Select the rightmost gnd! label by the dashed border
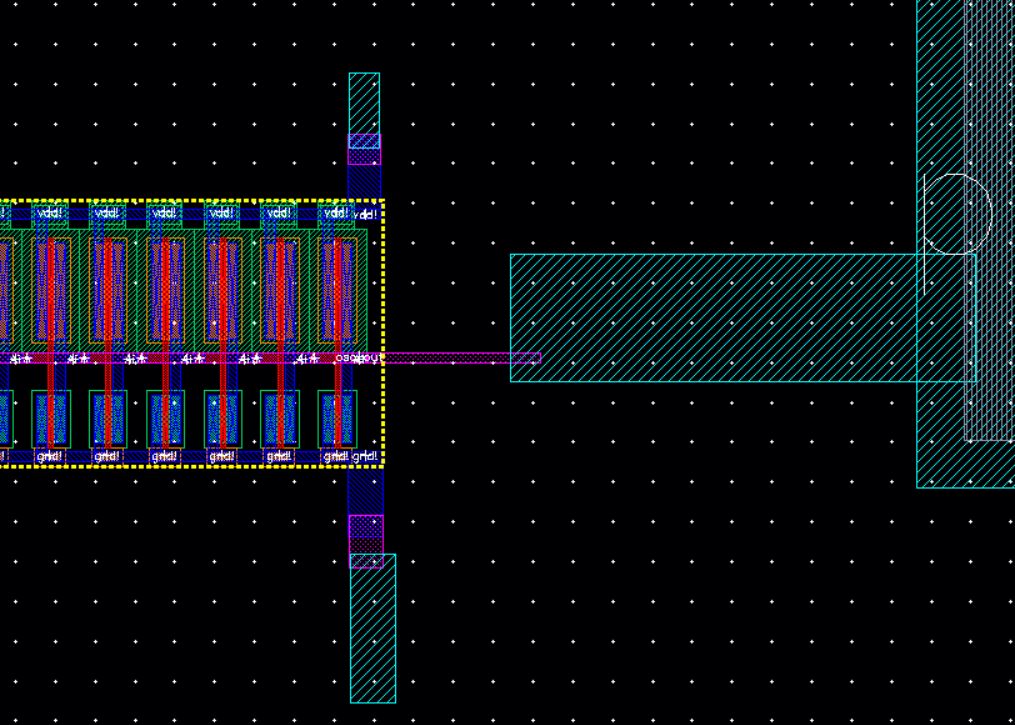This screenshot has width=1015, height=725. coord(365,457)
